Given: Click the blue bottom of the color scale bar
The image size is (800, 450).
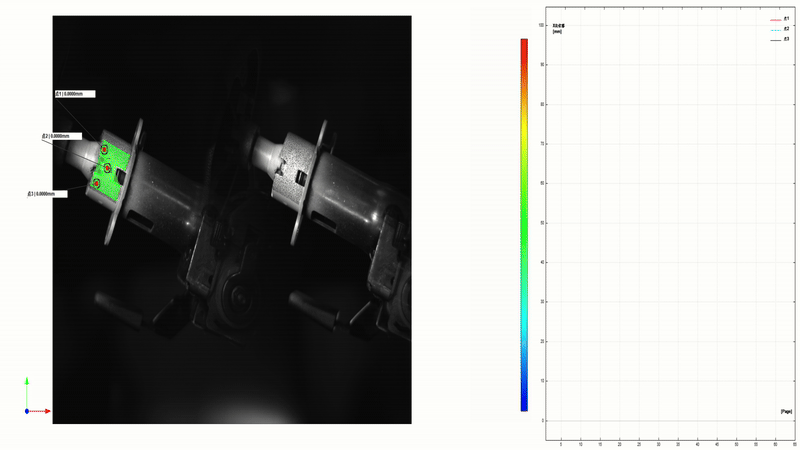Looking at the screenshot, I should click(524, 405).
